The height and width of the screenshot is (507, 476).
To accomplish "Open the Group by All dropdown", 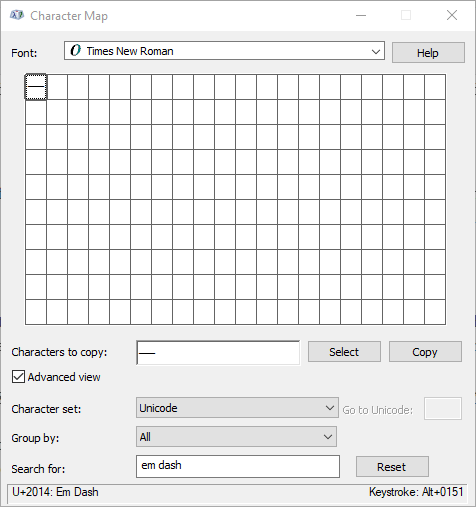I will (x=236, y=436).
